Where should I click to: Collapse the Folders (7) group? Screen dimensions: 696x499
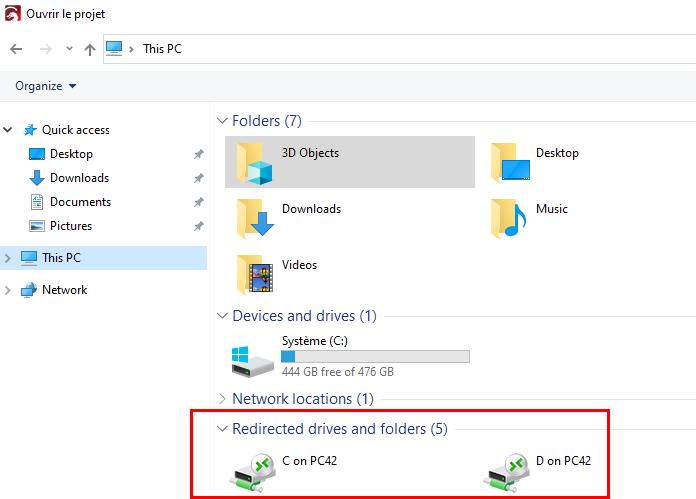[222, 121]
